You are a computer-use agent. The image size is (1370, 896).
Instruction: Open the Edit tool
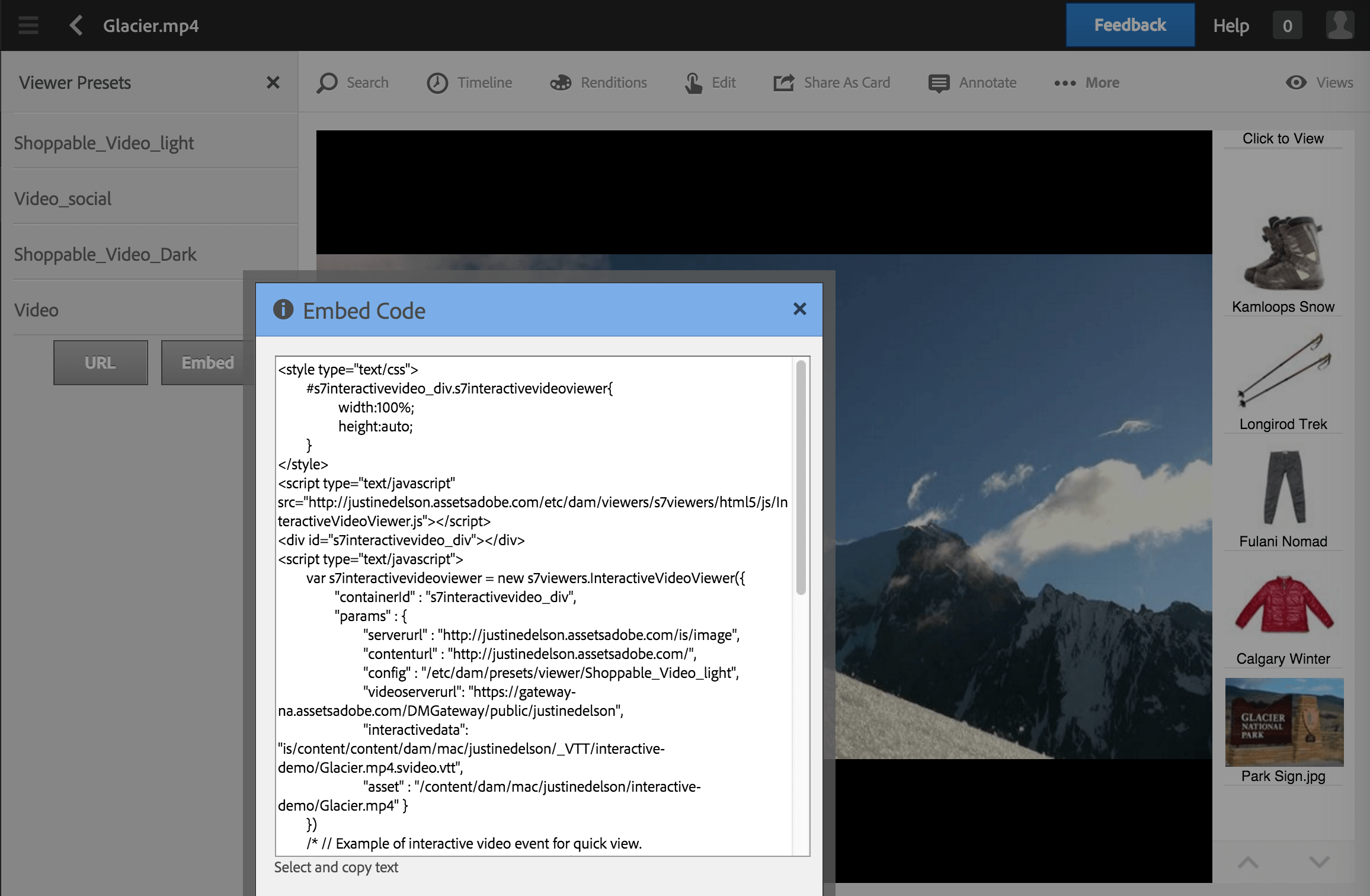pyautogui.click(x=710, y=82)
